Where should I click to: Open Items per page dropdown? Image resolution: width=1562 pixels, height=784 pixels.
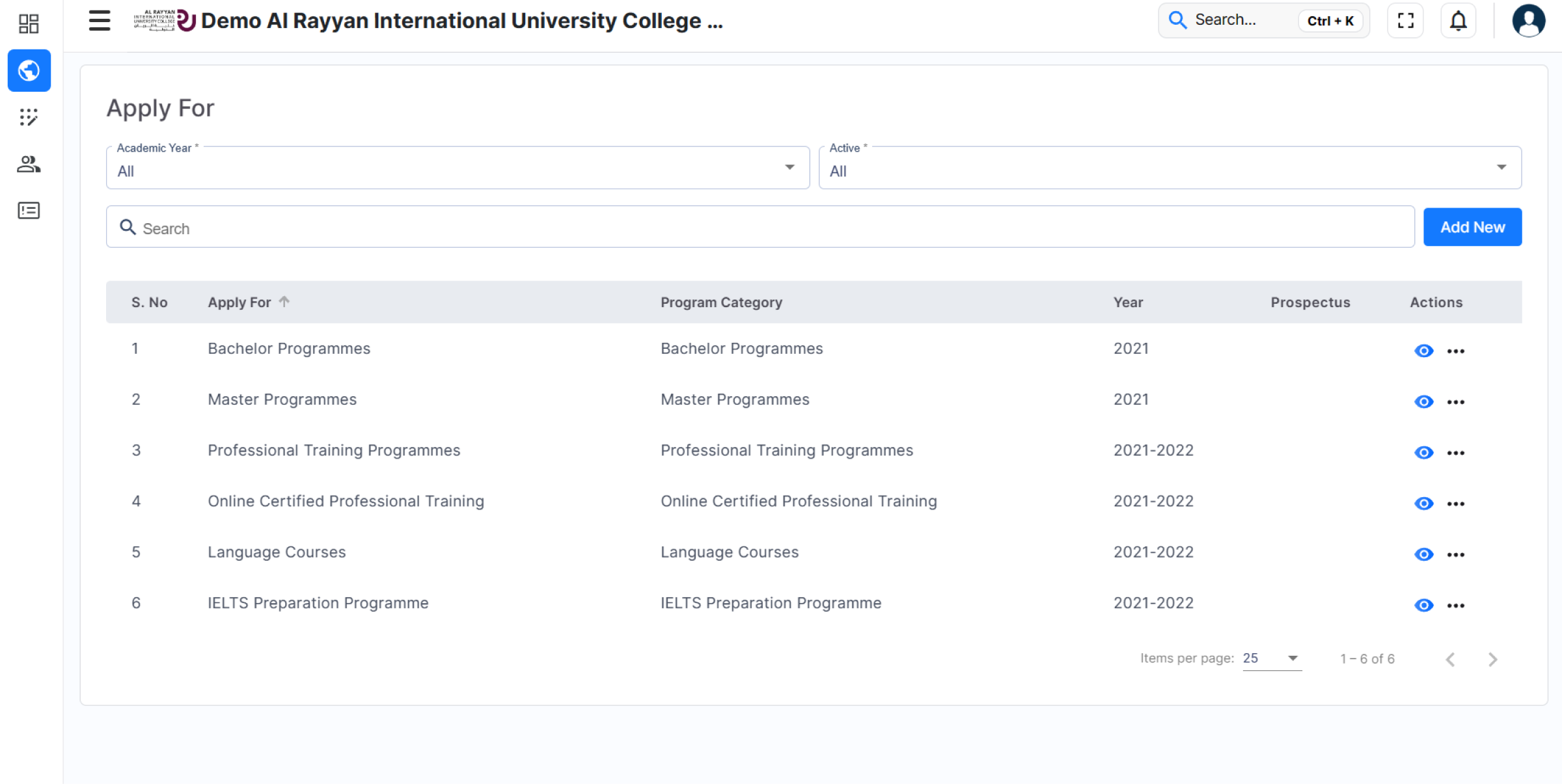pos(1271,658)
